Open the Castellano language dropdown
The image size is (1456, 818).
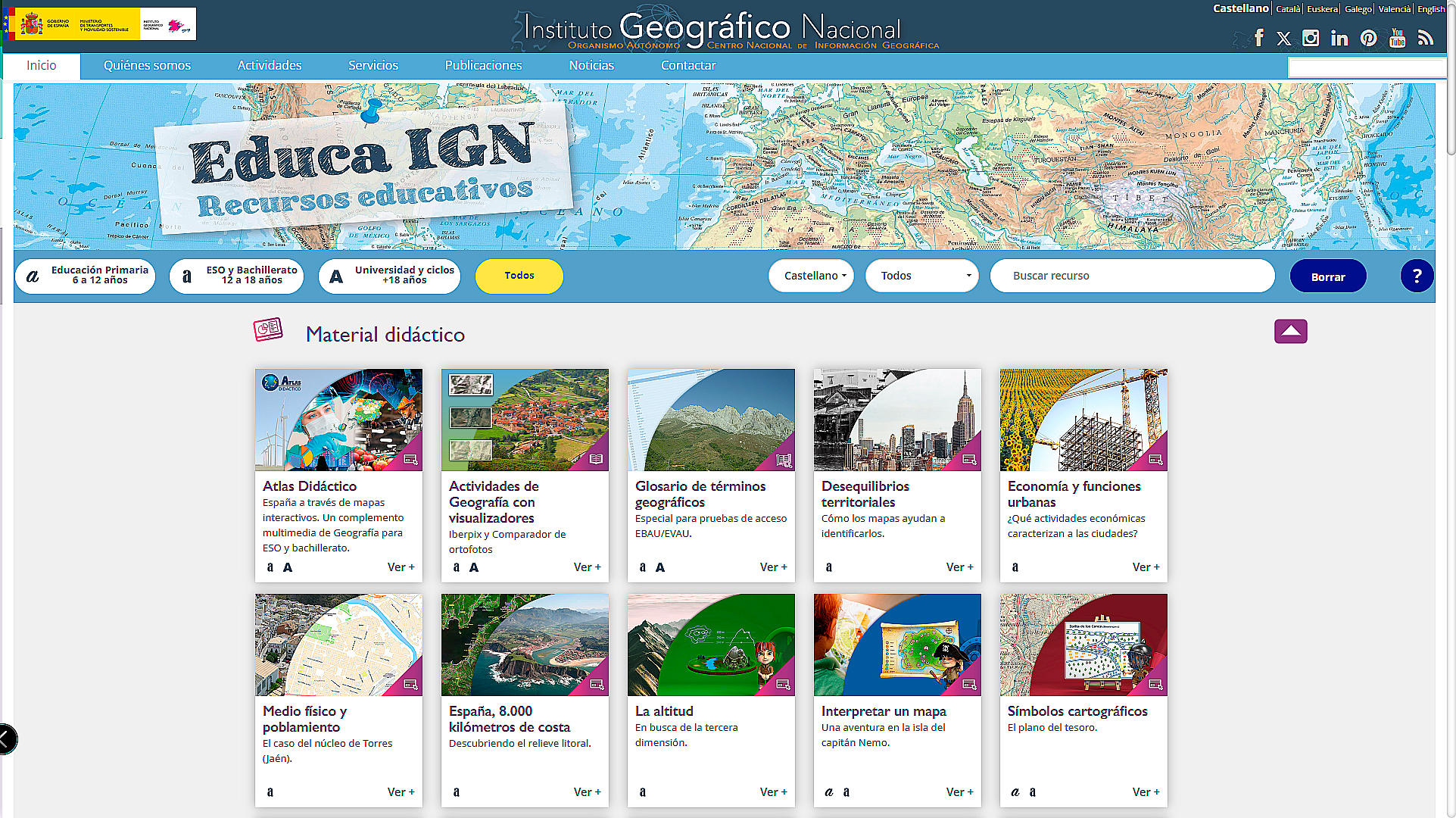[811, 276]
